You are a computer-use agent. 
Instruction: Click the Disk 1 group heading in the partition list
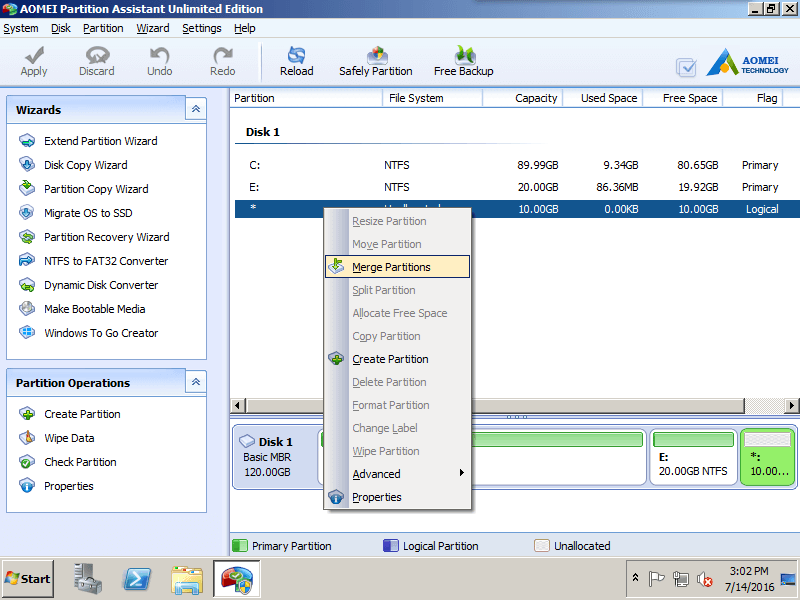click(x=263, y=132)
